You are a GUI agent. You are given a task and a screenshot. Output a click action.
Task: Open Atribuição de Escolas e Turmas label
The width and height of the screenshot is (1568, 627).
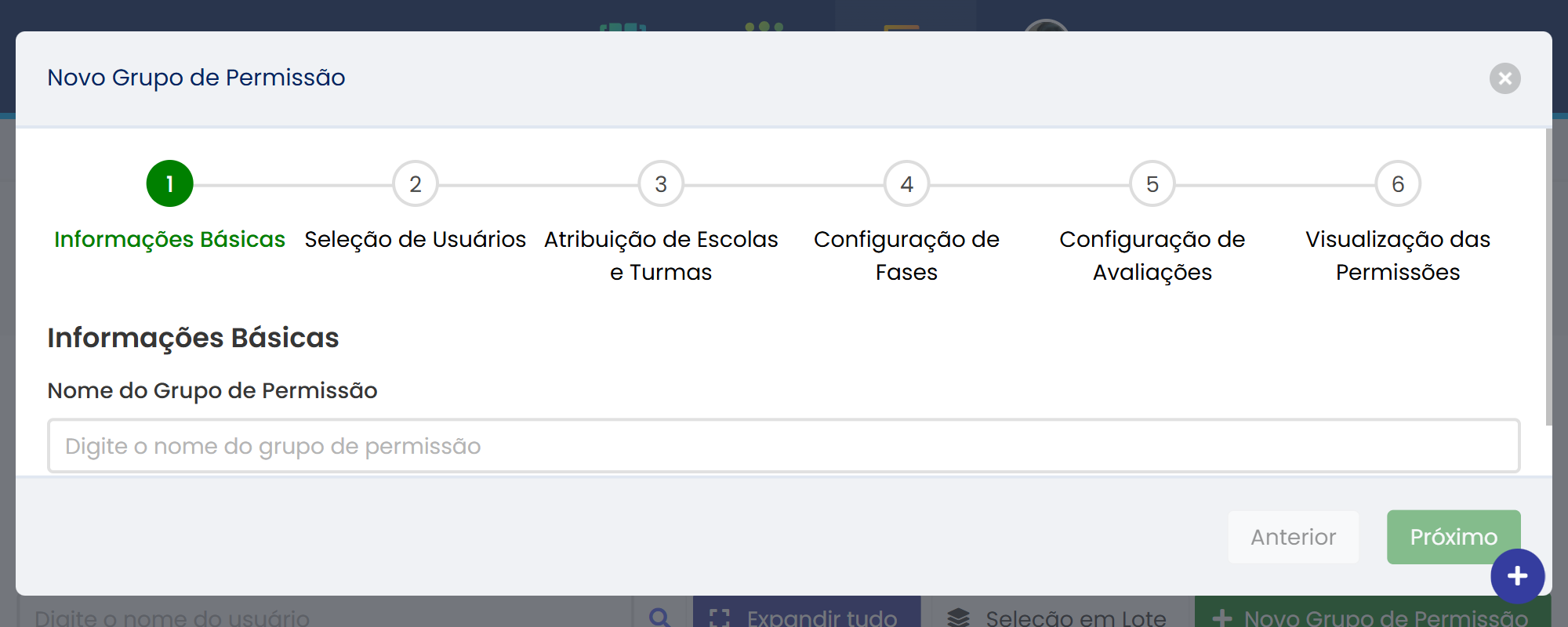pos(661,256)
